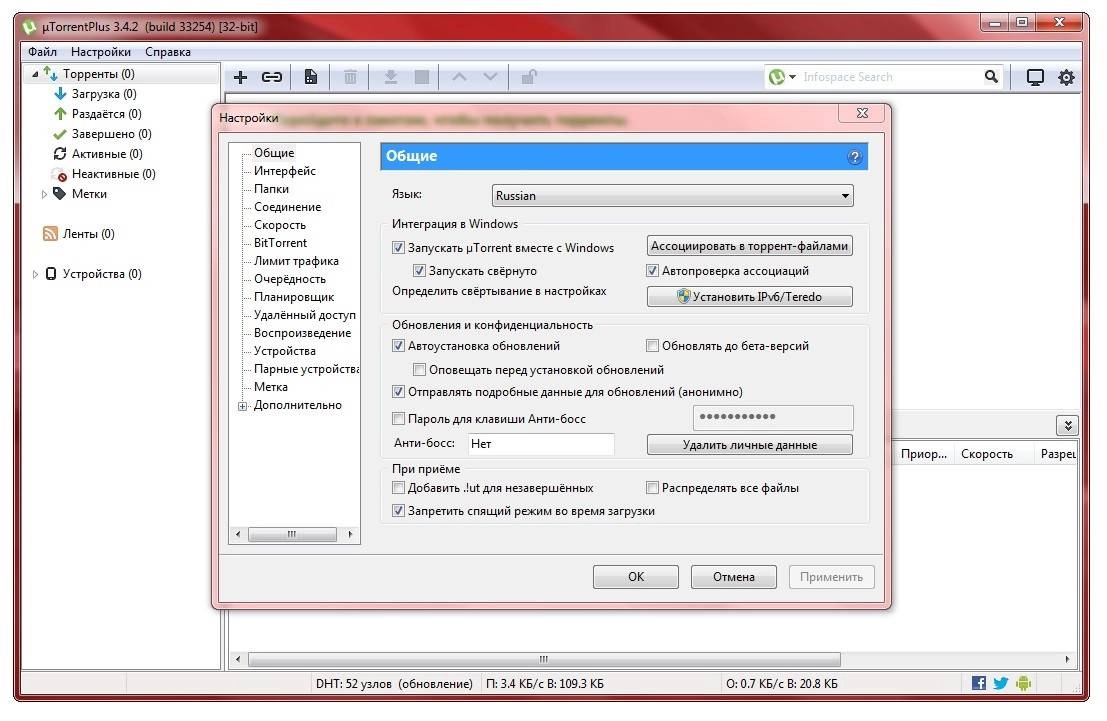Confirm settings with OK button
The image size is (1107, 721).
coord(635,577)
